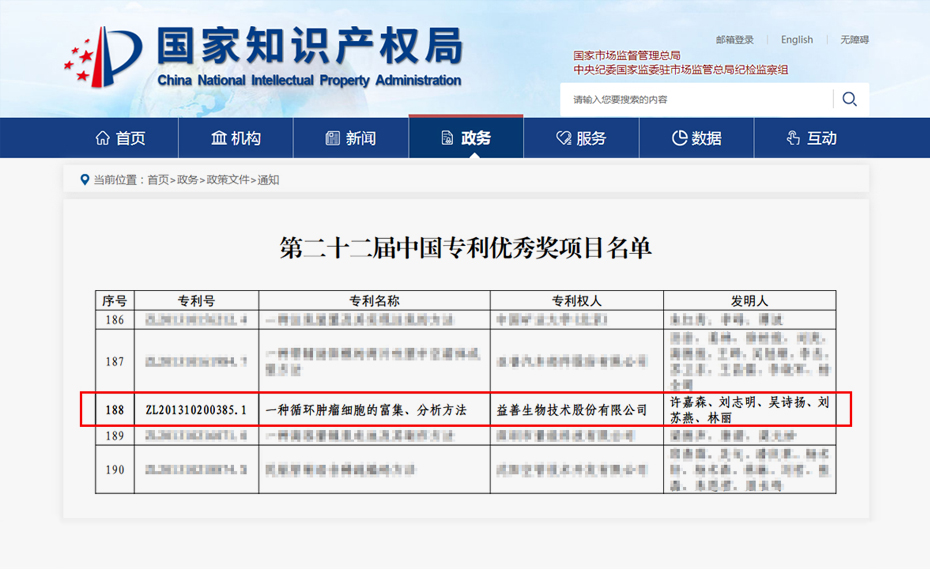Open the 数据 navigation tab
The image size is (930, 569).
[x=696, y=138]
